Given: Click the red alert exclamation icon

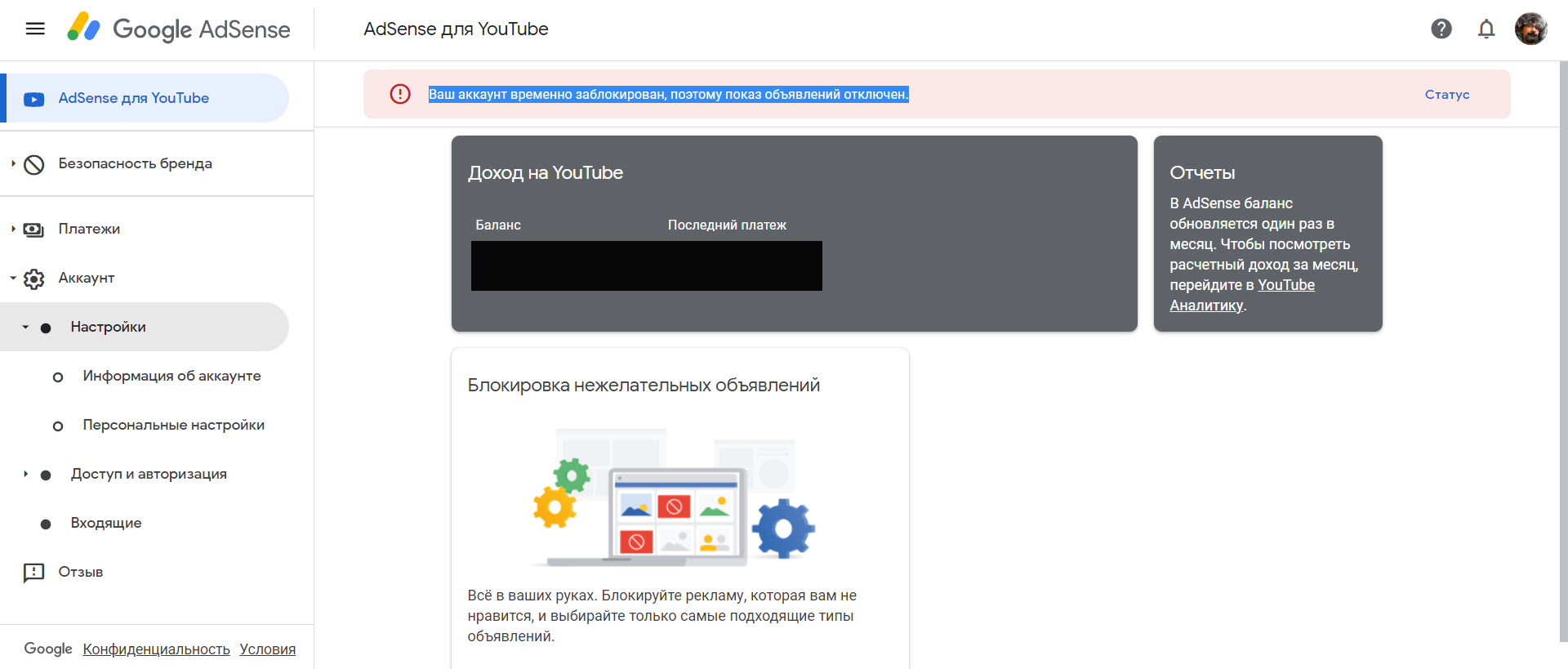Looking at the screenshot, I should (x=400, y=94).
